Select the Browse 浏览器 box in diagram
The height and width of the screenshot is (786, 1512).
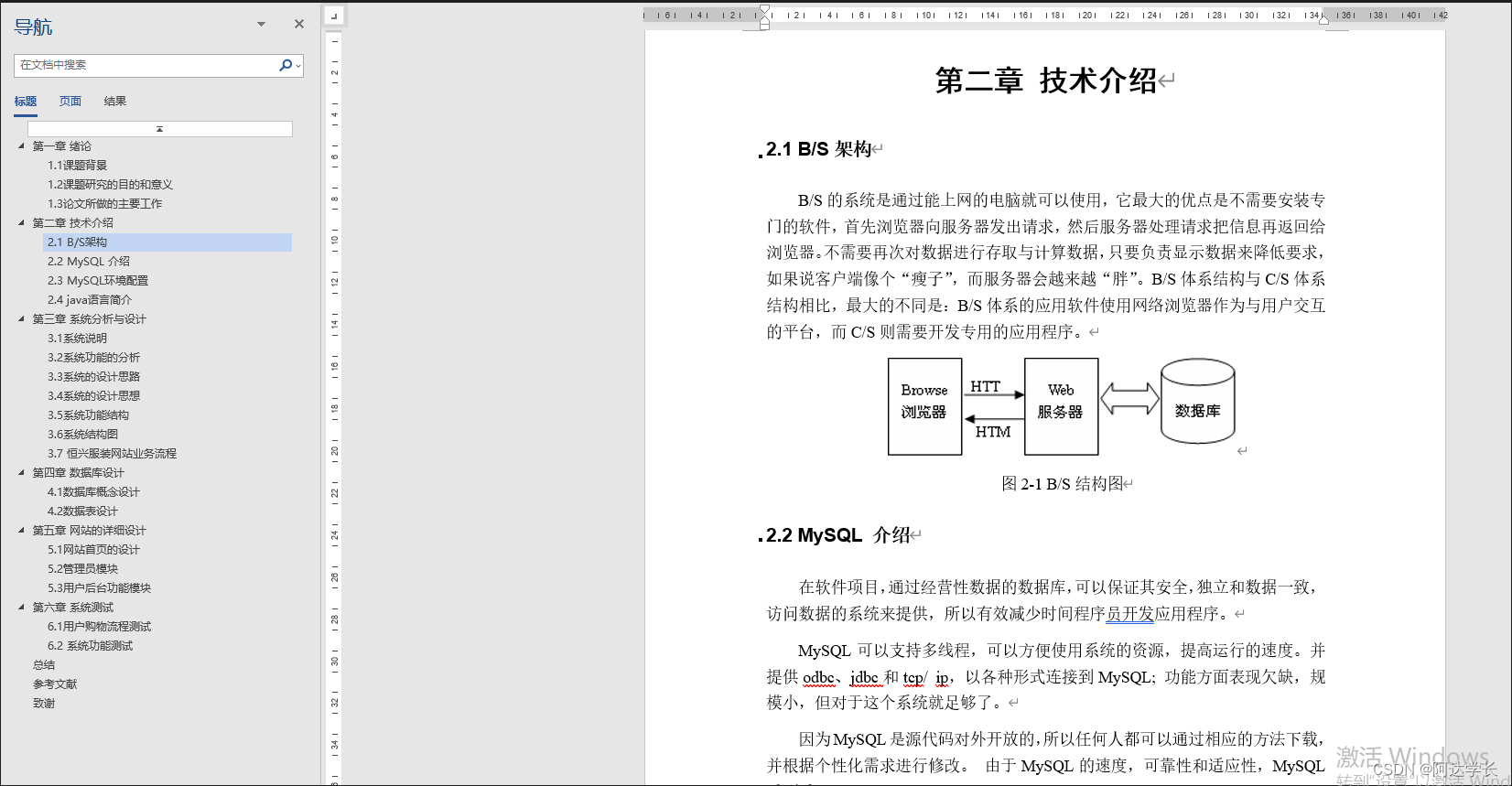pyautogui.click(x=924, y=406)
